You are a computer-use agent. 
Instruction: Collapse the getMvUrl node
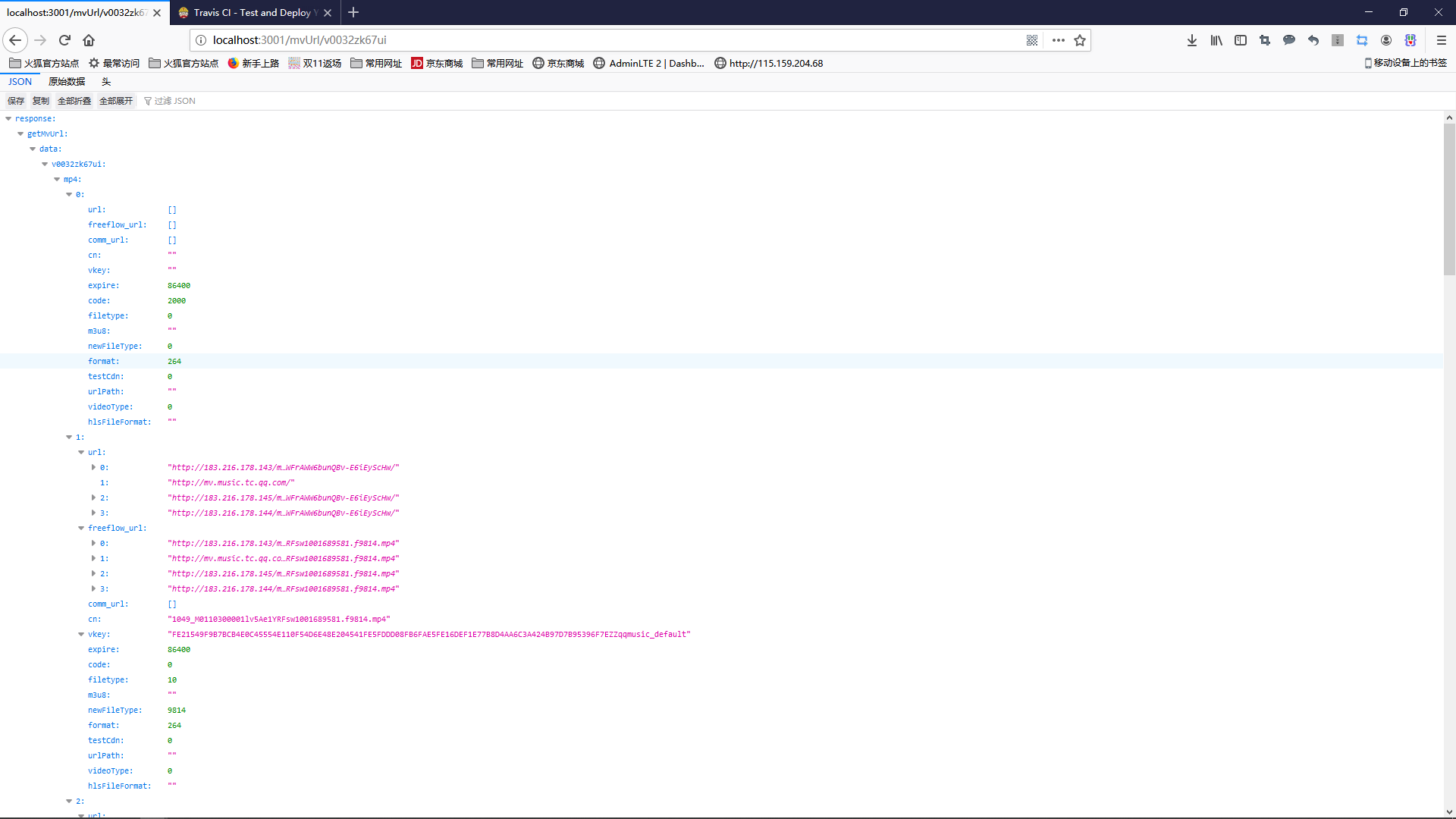pyautogui.click(x=20, y=133)
